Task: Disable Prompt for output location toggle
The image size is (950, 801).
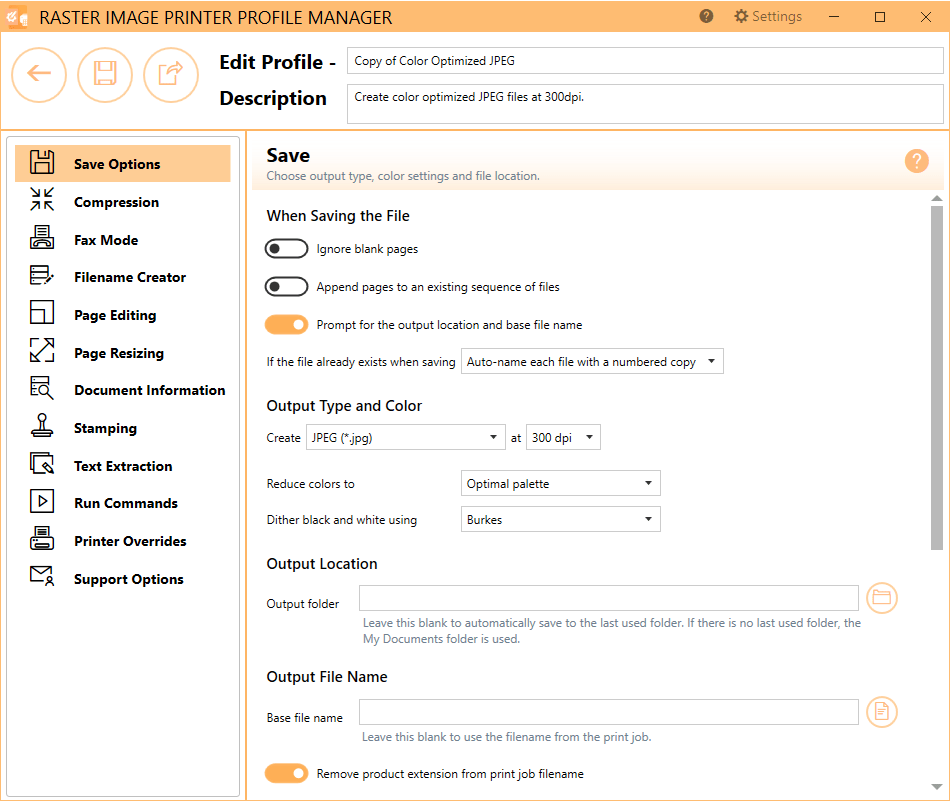Action: coord(287,325)
